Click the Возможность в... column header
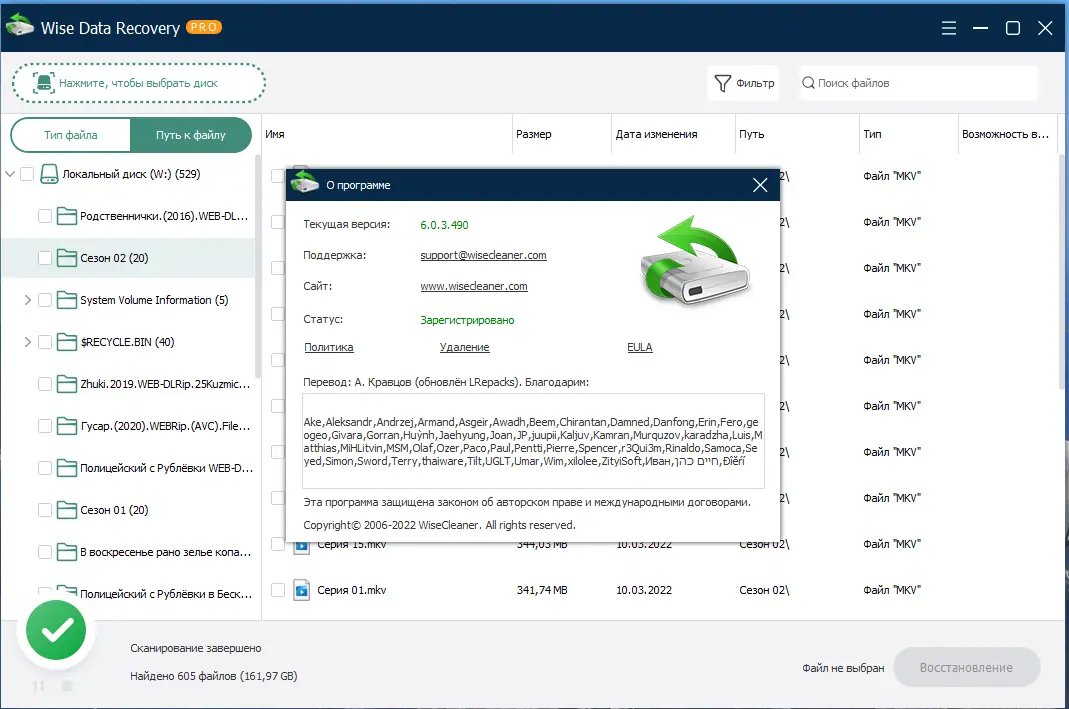This screenshot has height=709, width=1069. (x=1007, y=134)
